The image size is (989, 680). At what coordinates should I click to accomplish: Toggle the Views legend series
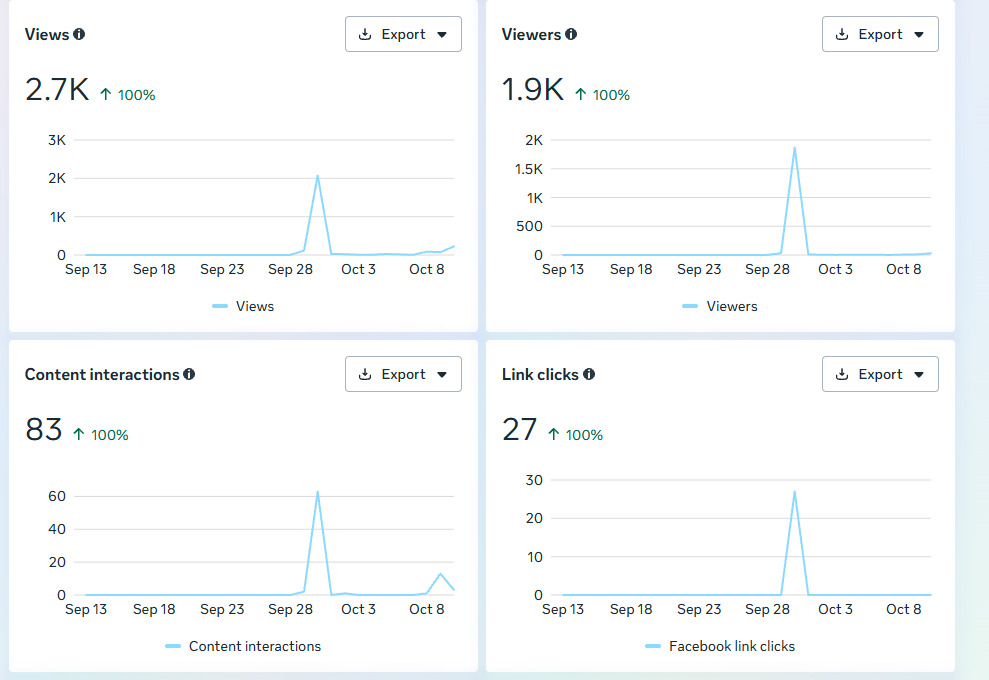243,306
